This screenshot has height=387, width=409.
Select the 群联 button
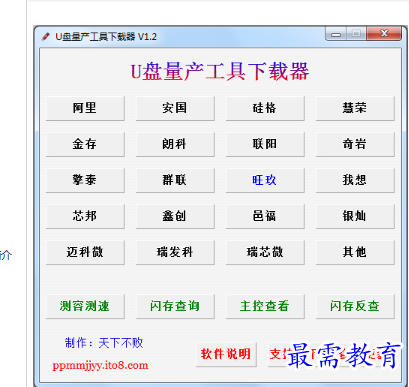175,180
